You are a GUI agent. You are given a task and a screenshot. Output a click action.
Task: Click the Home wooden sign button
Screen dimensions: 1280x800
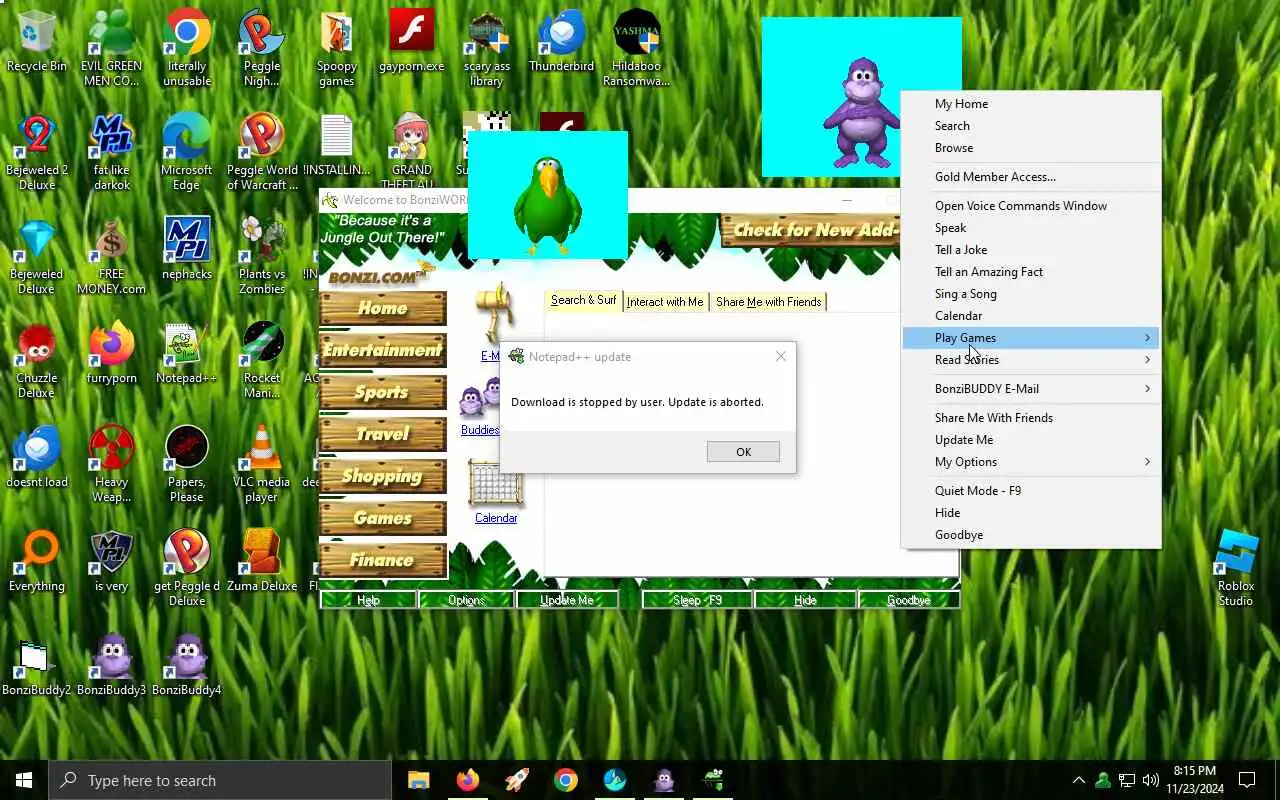click(x=382, y=309)
